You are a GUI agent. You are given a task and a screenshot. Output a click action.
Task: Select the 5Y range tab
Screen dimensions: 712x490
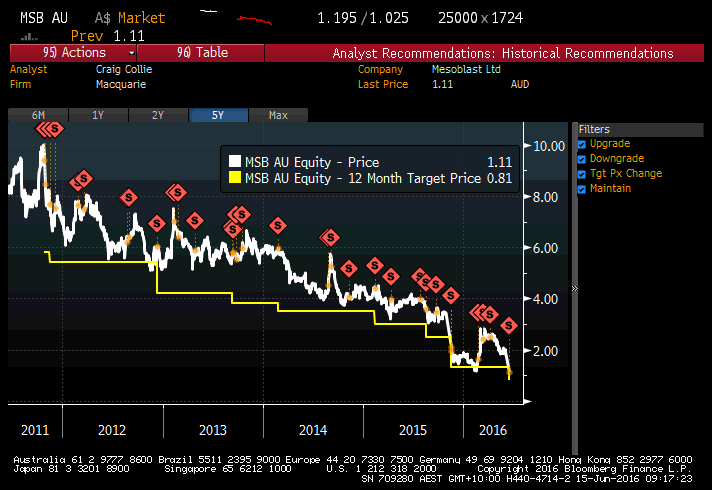(x=218, y=115)
